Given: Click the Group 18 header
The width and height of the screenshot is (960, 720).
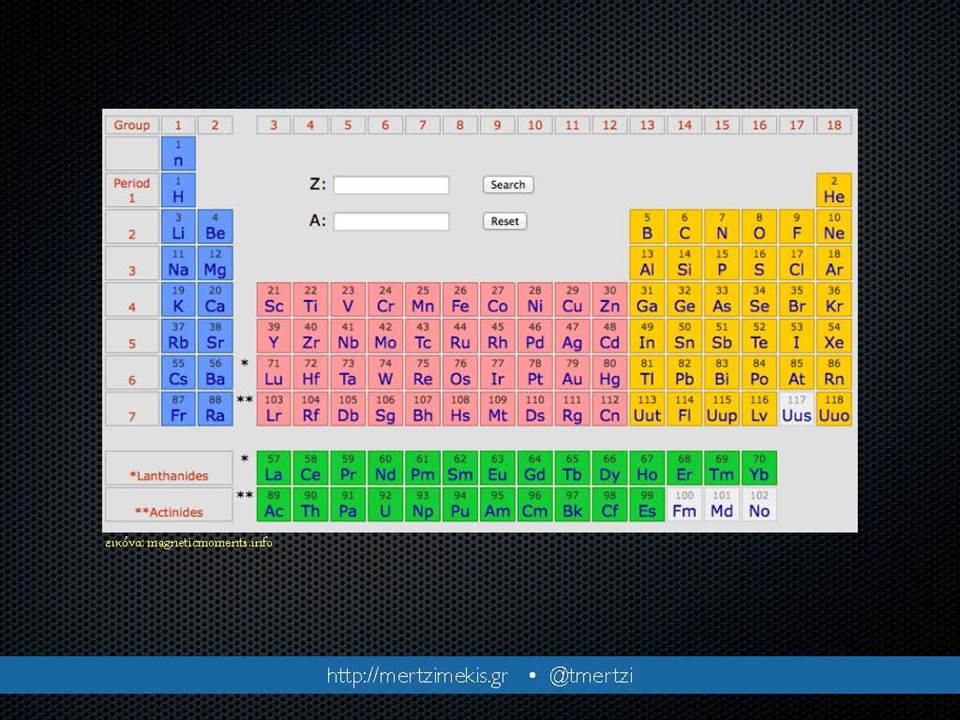Looking at the screenshot, I should (x=834, y=125).
